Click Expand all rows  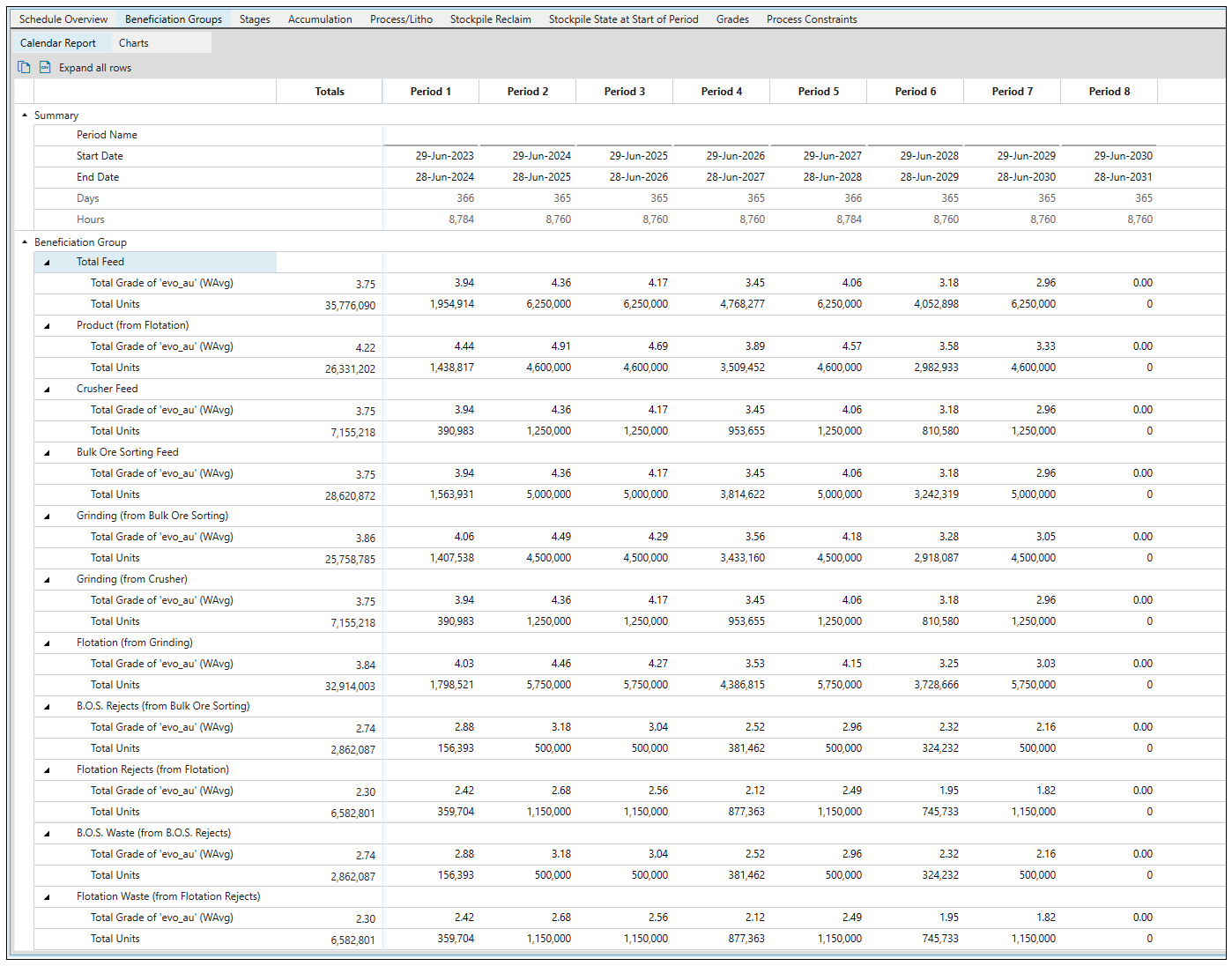tap(95, 68)
